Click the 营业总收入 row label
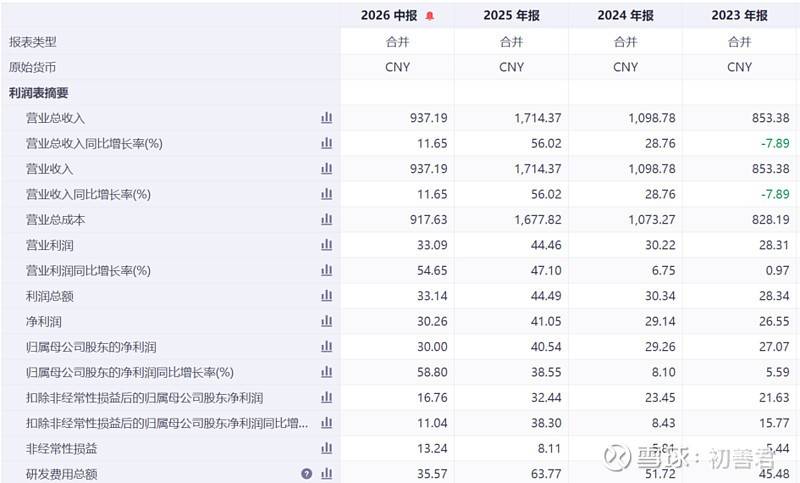Viewport: 800px width, 483px height. point(55,118)
